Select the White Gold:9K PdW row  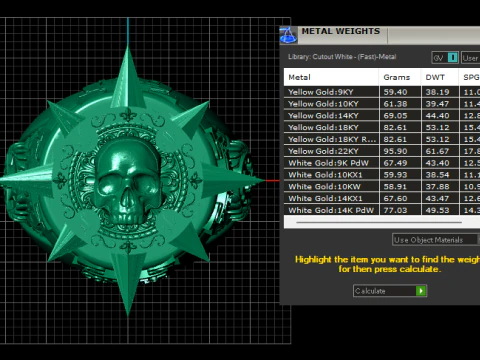[x=382, y=163]
